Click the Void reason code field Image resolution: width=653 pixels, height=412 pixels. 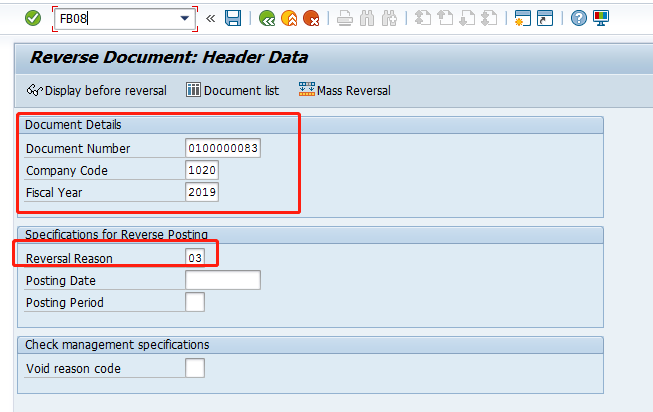coord(195,368)
